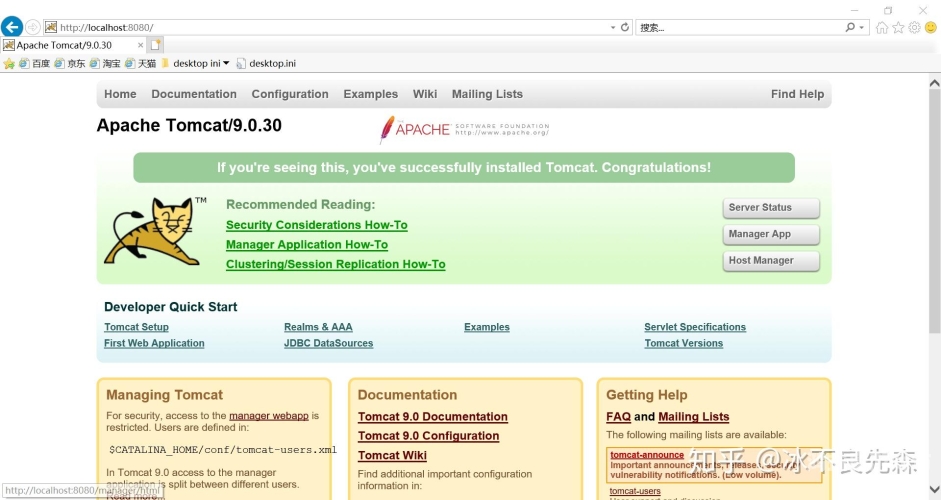Click the page refresh icon
Image resolution: width=941 pixels, height=500 pixels.
tap(625, 27)
